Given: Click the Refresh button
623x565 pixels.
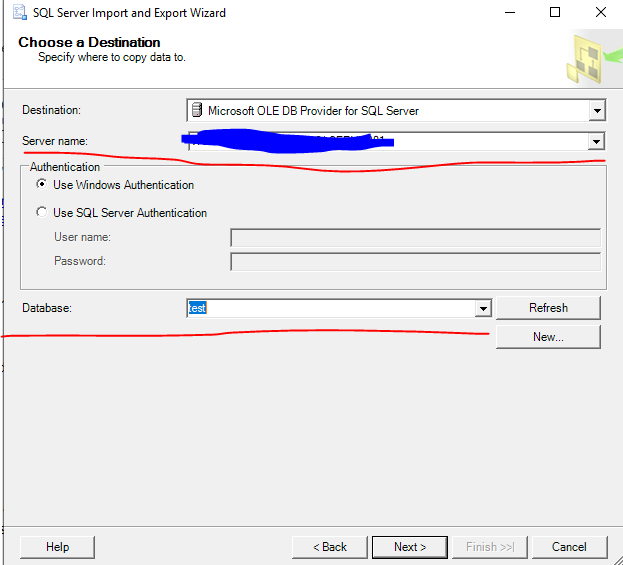Looking at the screenshot, I should coord(548,308).
